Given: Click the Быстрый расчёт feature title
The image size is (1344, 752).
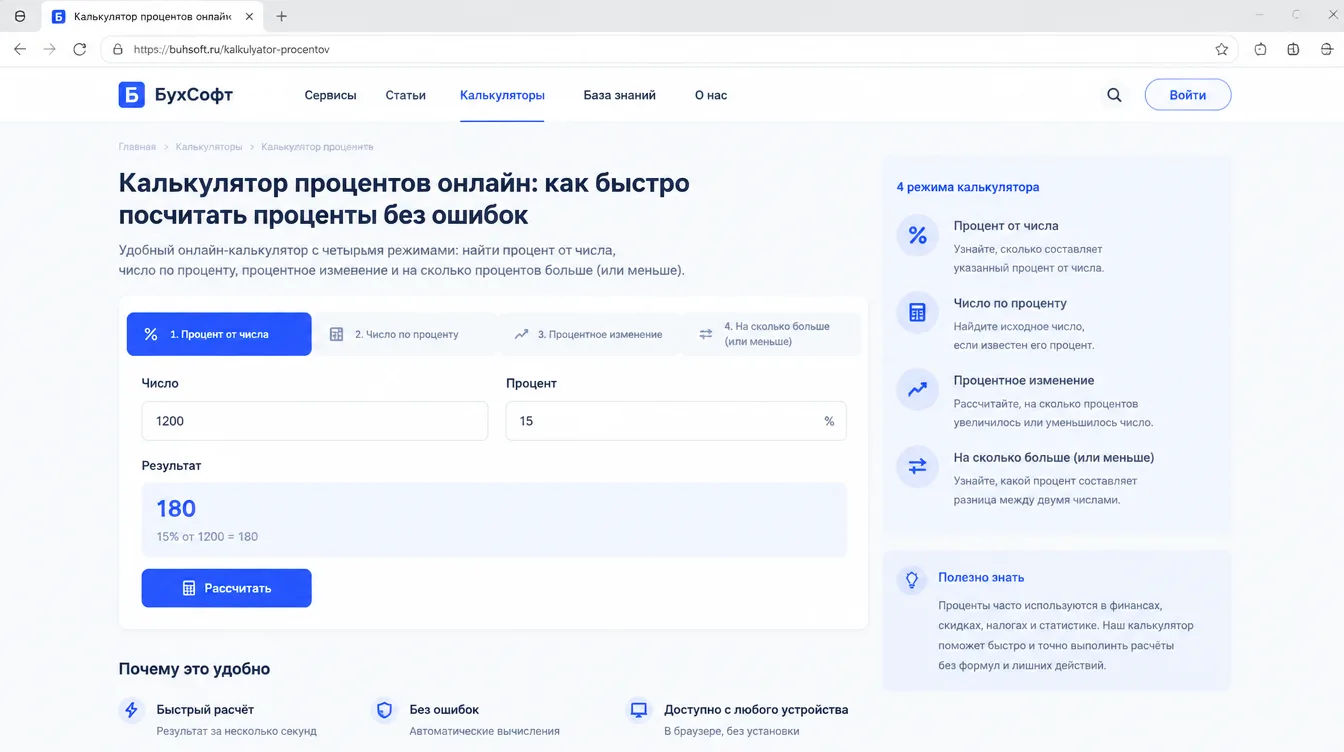Looking at the screenshot, I should 205,709.
